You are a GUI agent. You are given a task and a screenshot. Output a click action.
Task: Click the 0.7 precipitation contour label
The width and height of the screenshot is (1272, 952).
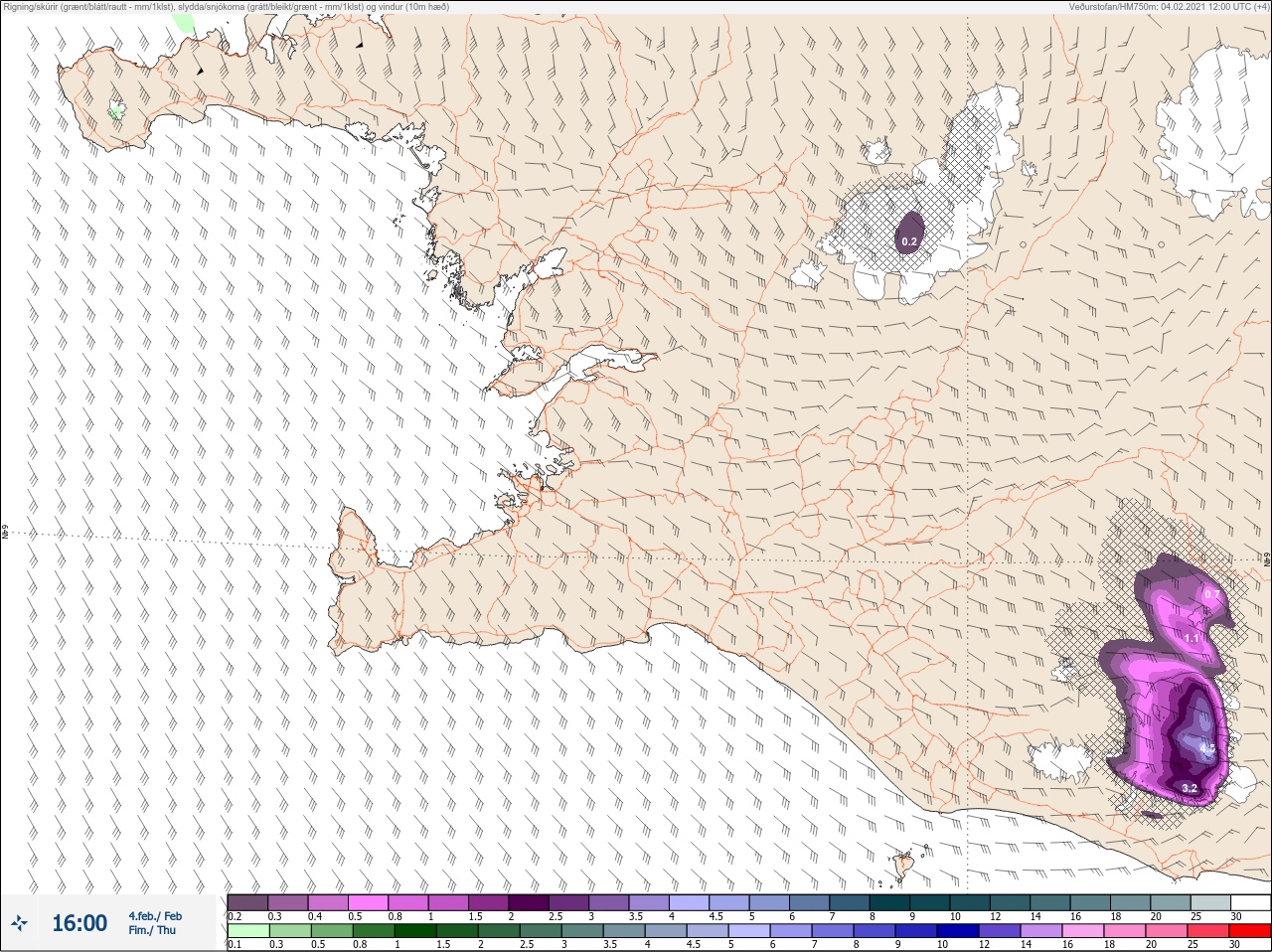click(1211, 594)
